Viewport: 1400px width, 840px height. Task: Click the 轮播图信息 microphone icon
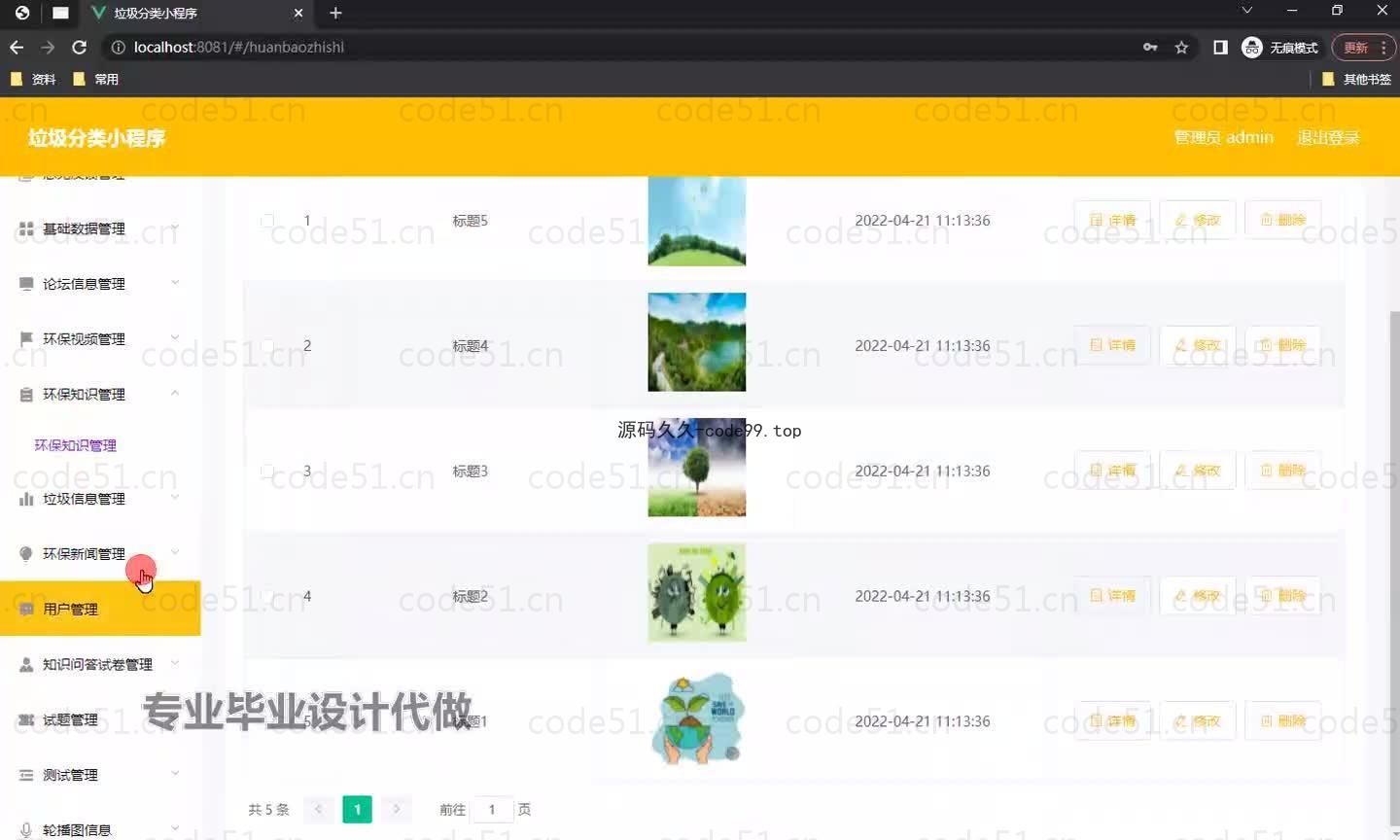click(26, 829)
